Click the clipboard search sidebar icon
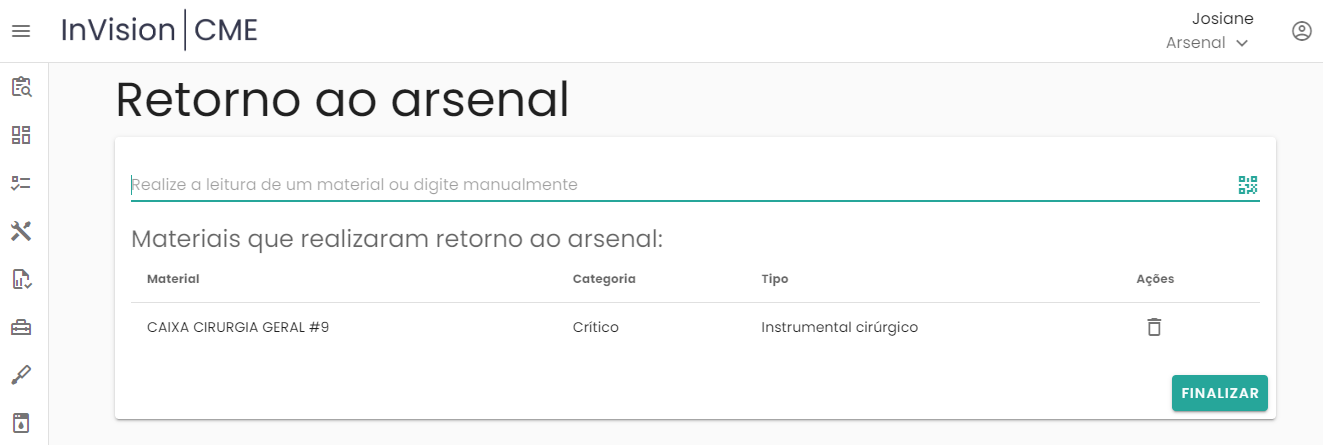This screenshot has height=445, width=1323. point(21,87)
